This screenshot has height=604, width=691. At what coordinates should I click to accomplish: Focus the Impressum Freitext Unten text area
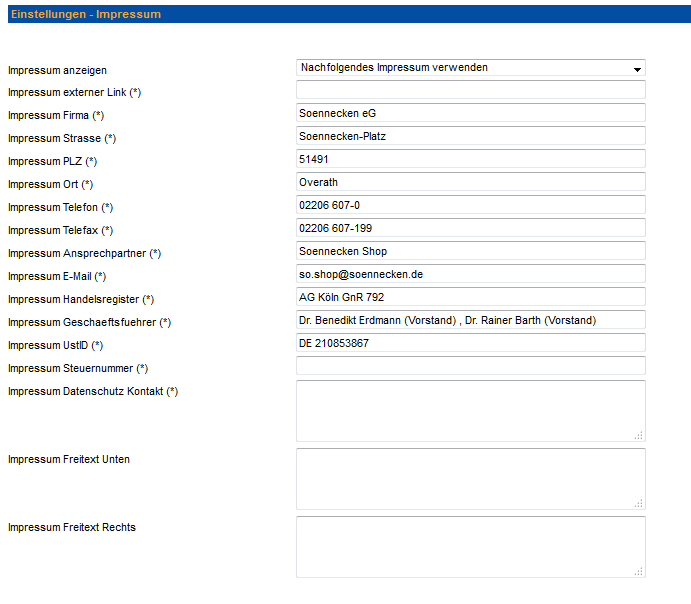click(471, 479)
